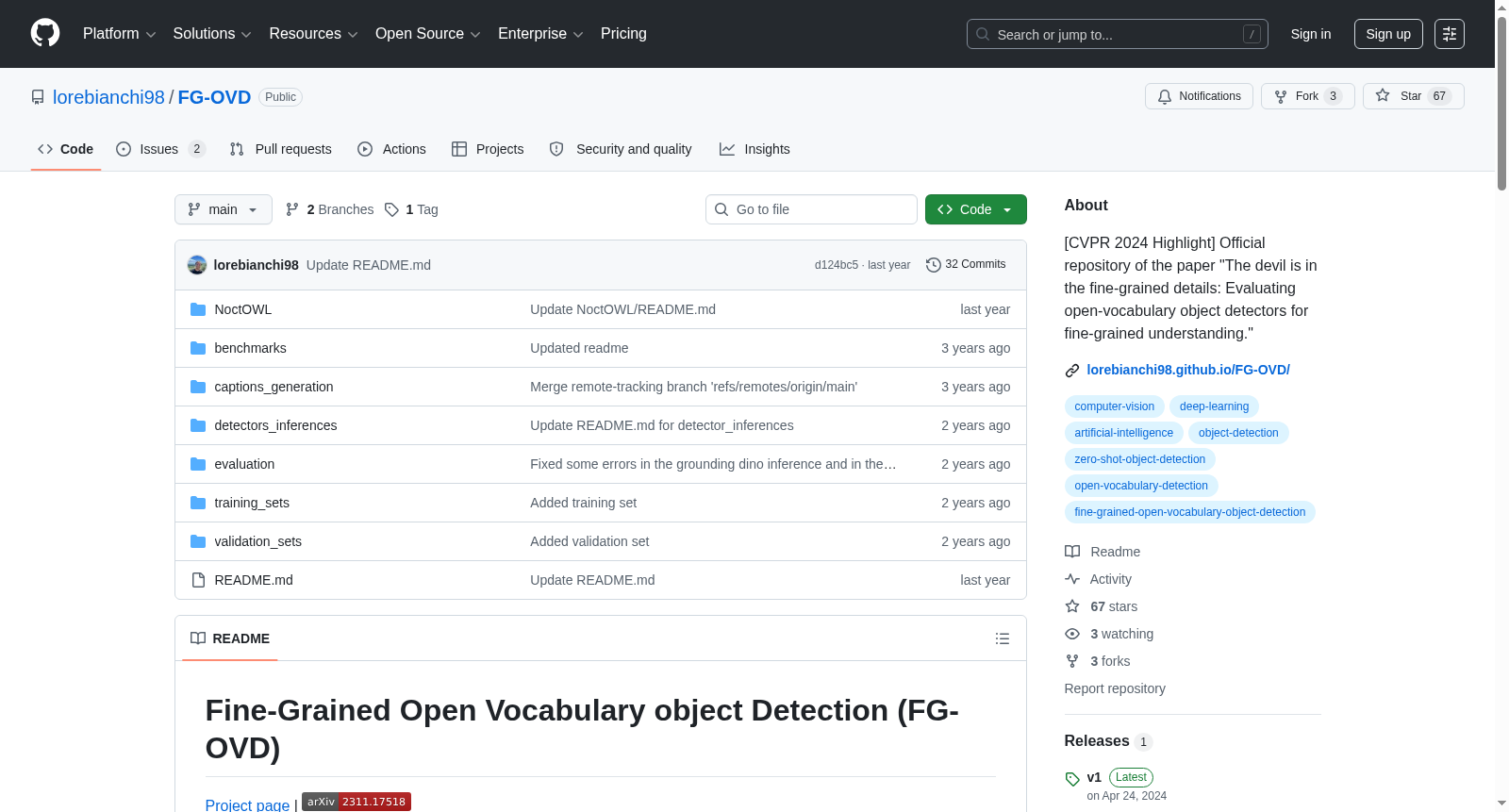View the 32 Commits history
Image resolution: width=1509 pixels, height=812 pixels.
coord(966,265)
